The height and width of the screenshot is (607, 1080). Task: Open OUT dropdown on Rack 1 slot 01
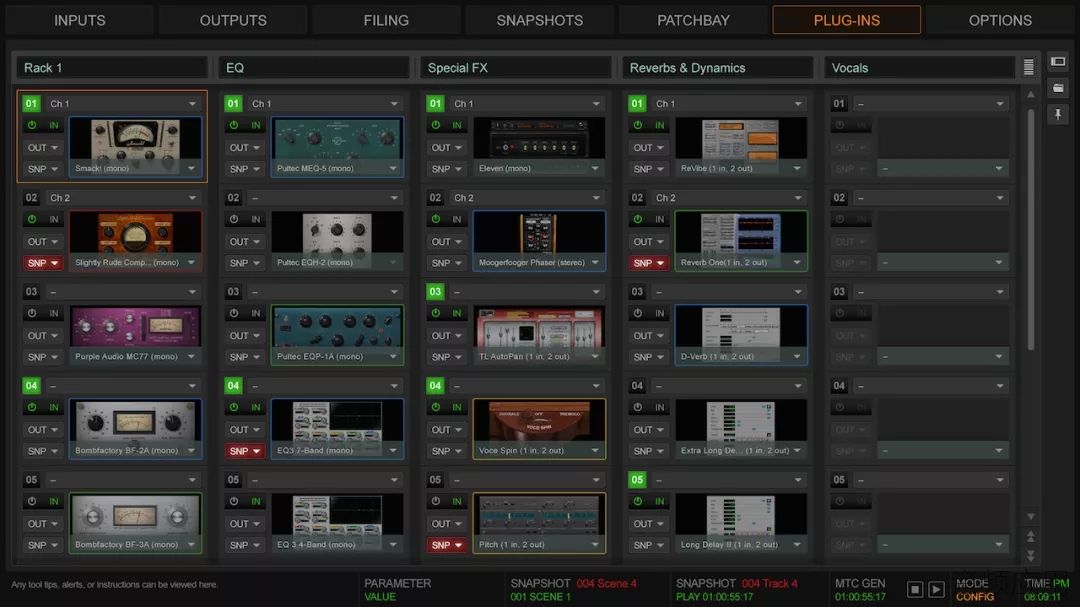tap(42, 147)
